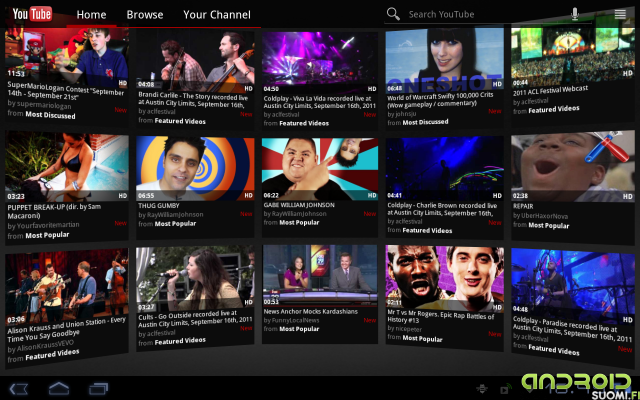Open the recent apps button
The width and height of the screenshot is (640, 400).
[x=98, y=389]
